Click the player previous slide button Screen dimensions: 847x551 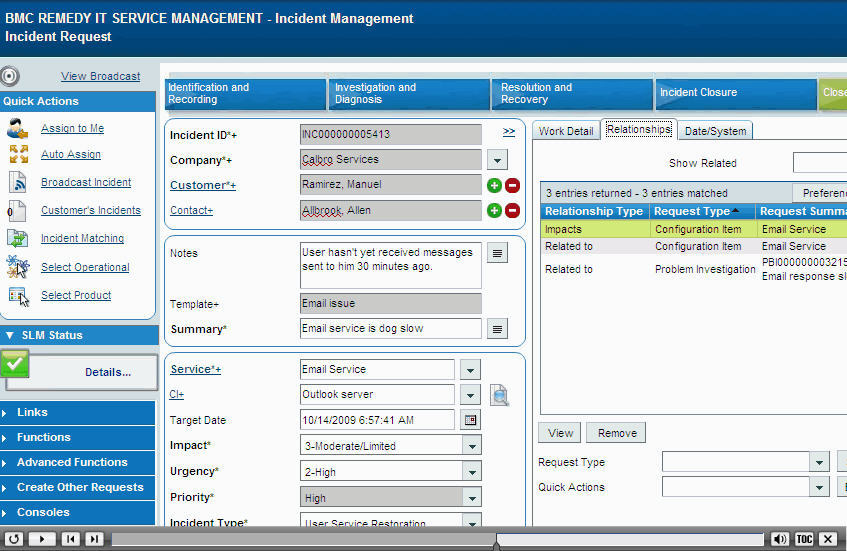[x=70, y=539]
